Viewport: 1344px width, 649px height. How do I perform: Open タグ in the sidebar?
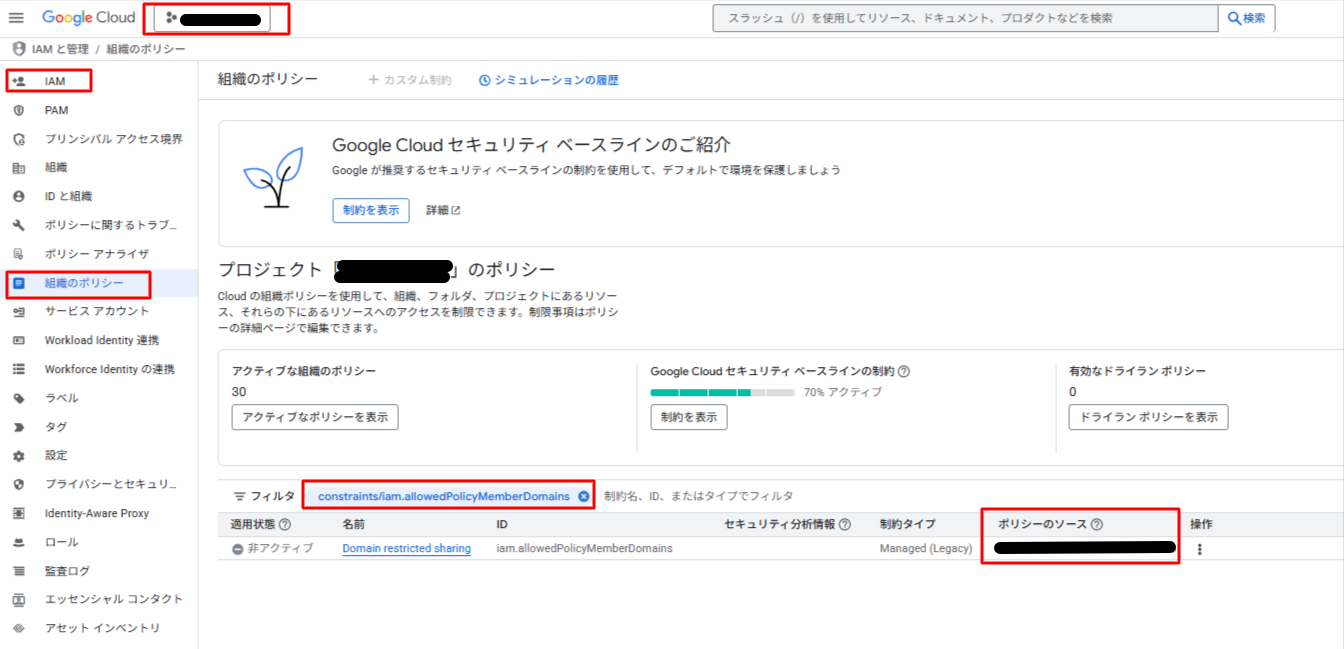pos(56,427)
